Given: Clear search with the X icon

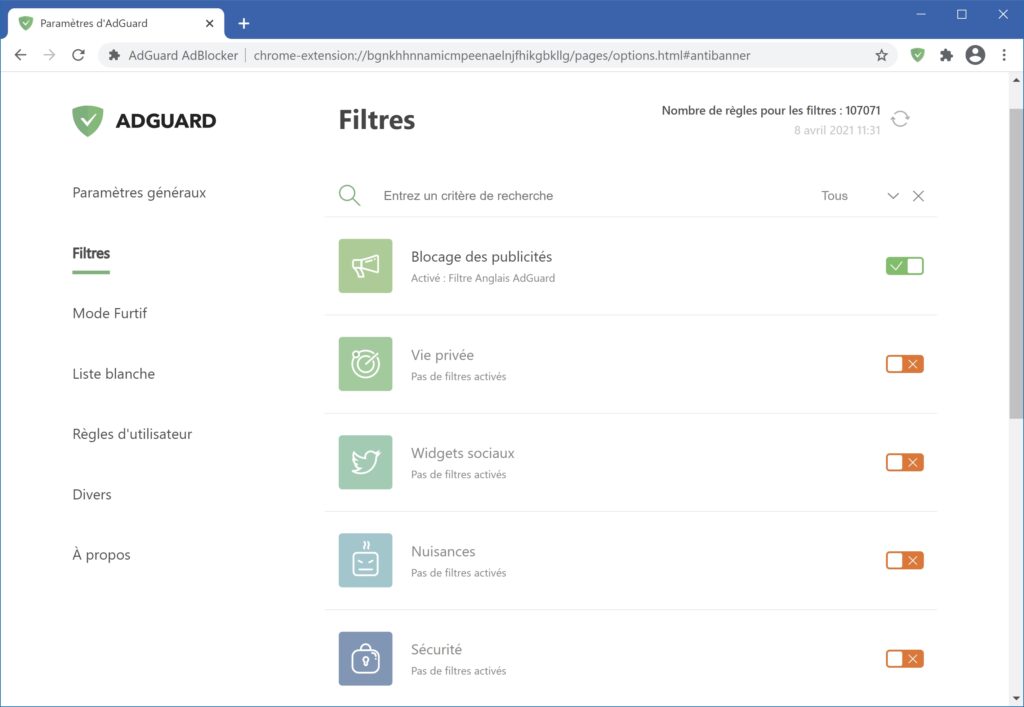Looking at the screenshot, I should click(x=918, y=196).
